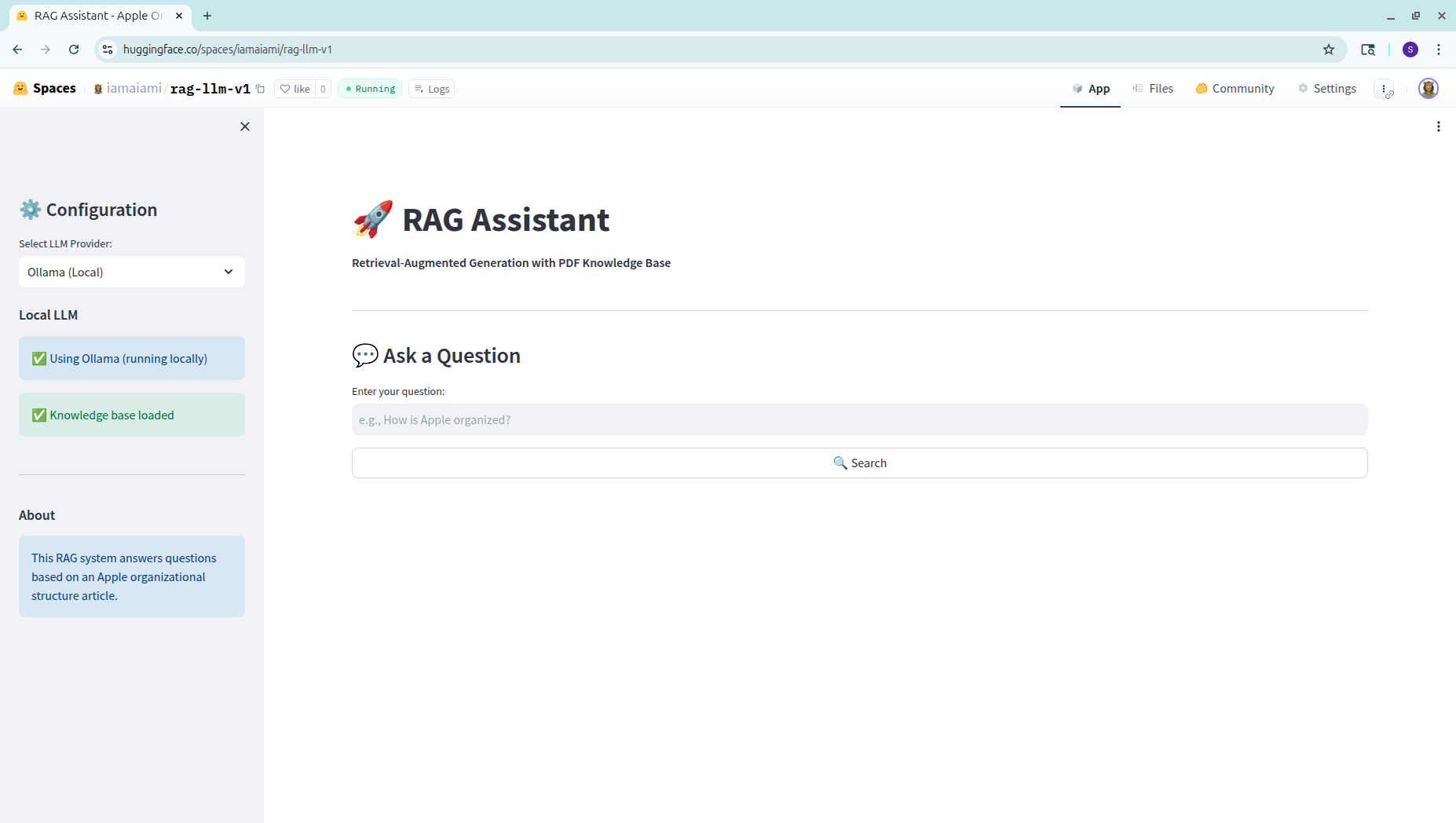Close the Configuration sidebar with X
1456x823 pixels.
pos(245,126)
